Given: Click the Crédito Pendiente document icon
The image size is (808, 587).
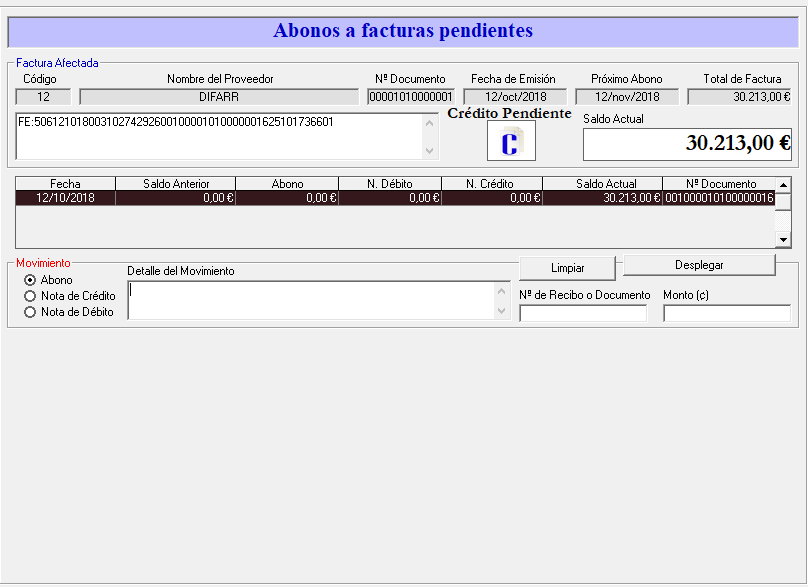Looking at the screenshot, I should click(x=511, y=141).
